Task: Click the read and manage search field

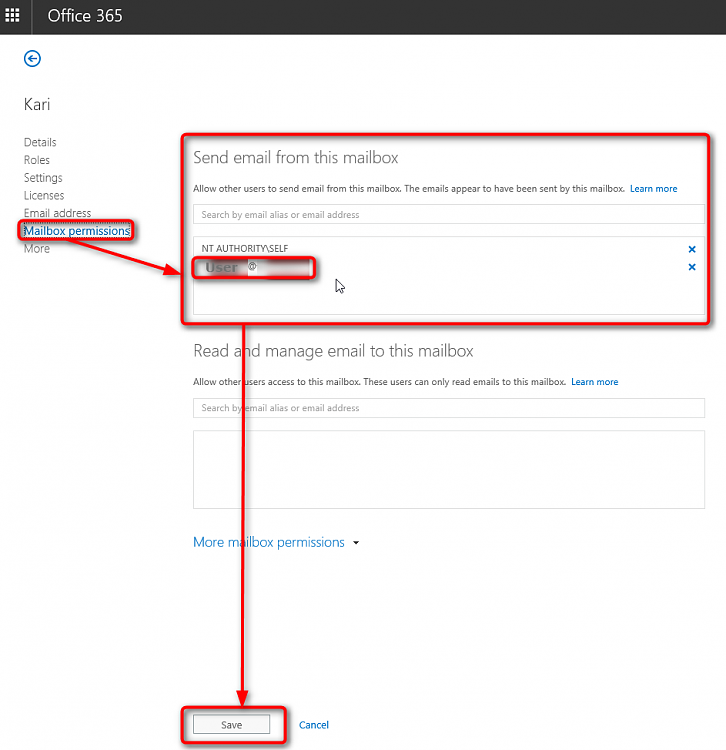Action: tap(449, 408)
